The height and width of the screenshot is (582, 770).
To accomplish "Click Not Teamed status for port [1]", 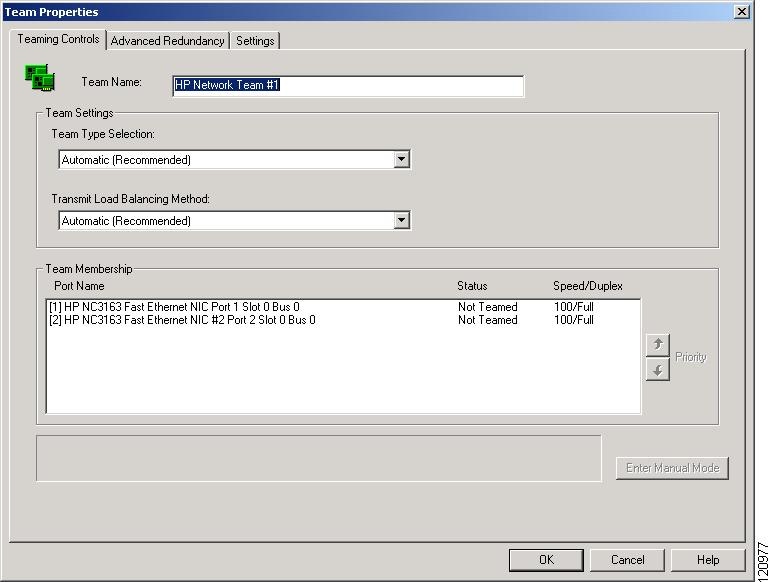I will (488, 307).
